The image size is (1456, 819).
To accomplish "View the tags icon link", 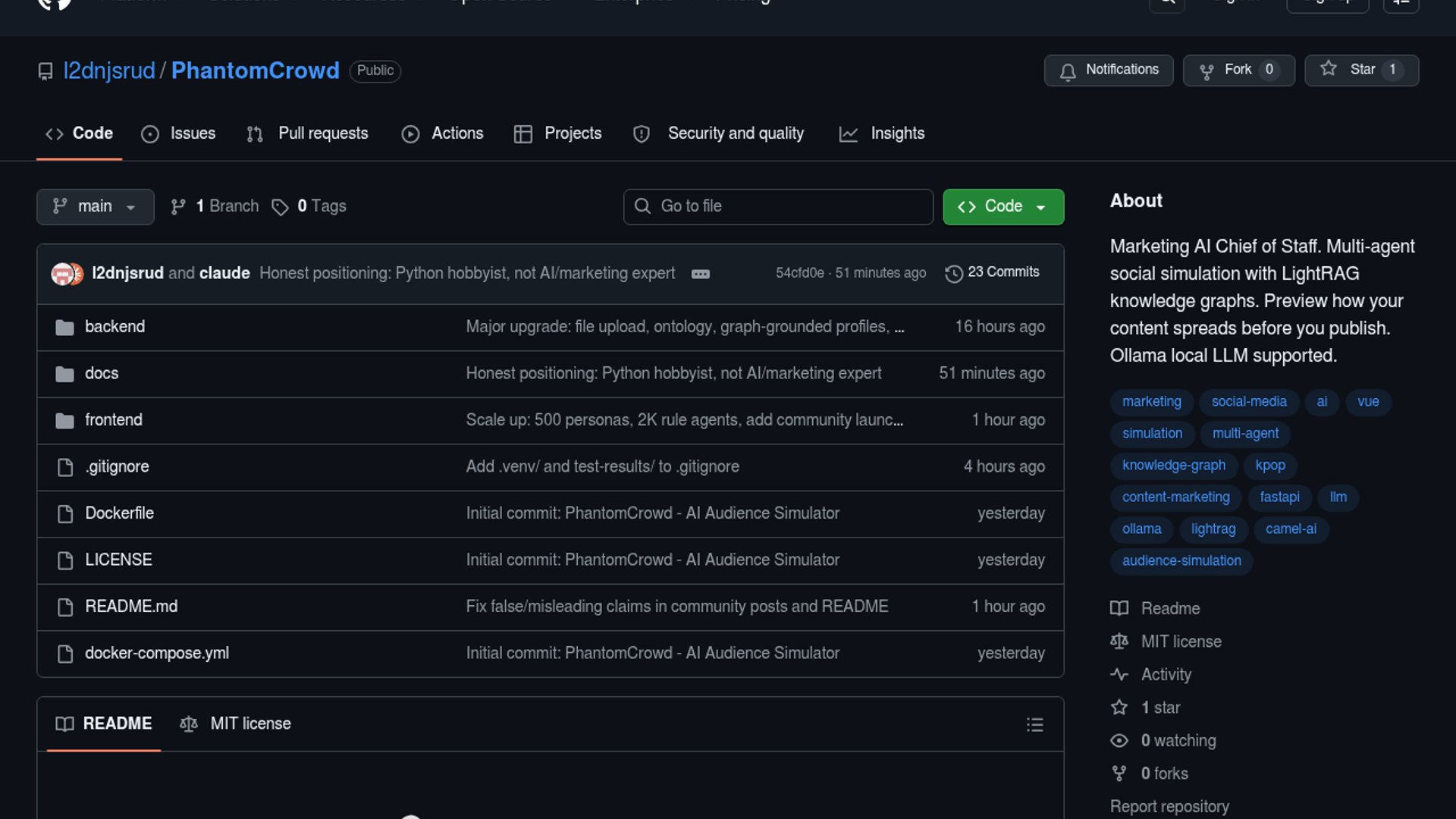I will click(280, 207).
